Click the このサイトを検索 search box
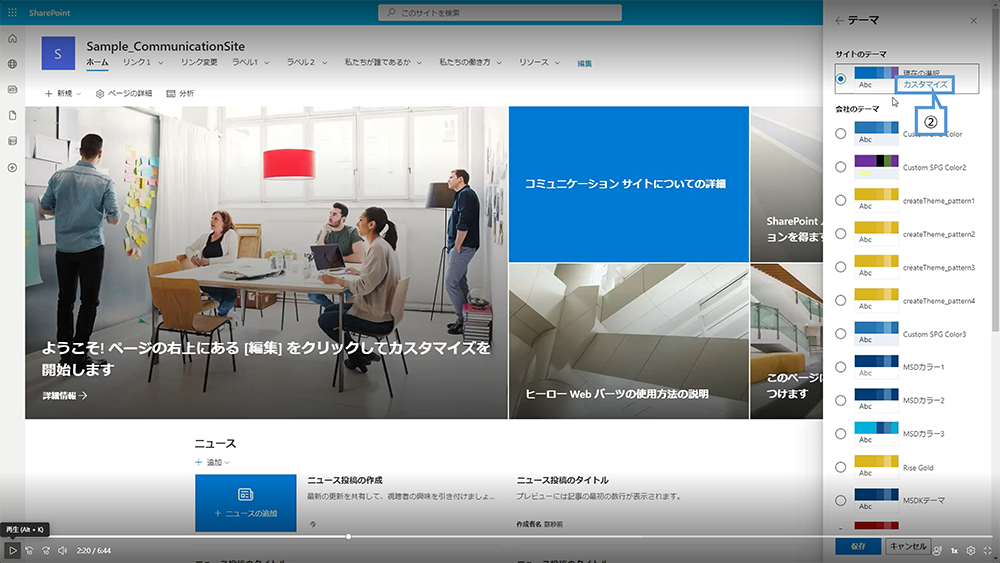1000x563 pixels. point(500,13)
